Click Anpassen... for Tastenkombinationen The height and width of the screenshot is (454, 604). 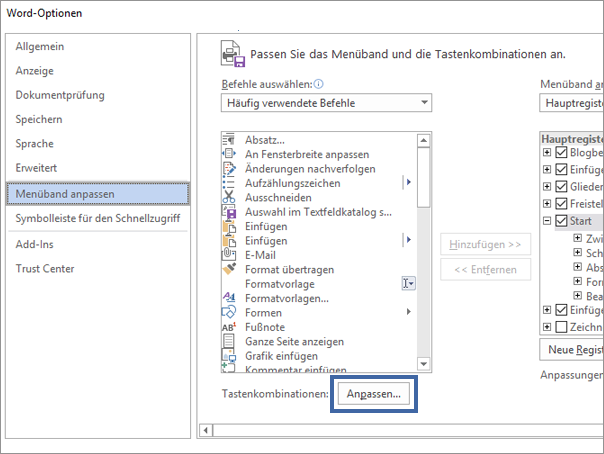pyautogui.click(x=374, y=394)
